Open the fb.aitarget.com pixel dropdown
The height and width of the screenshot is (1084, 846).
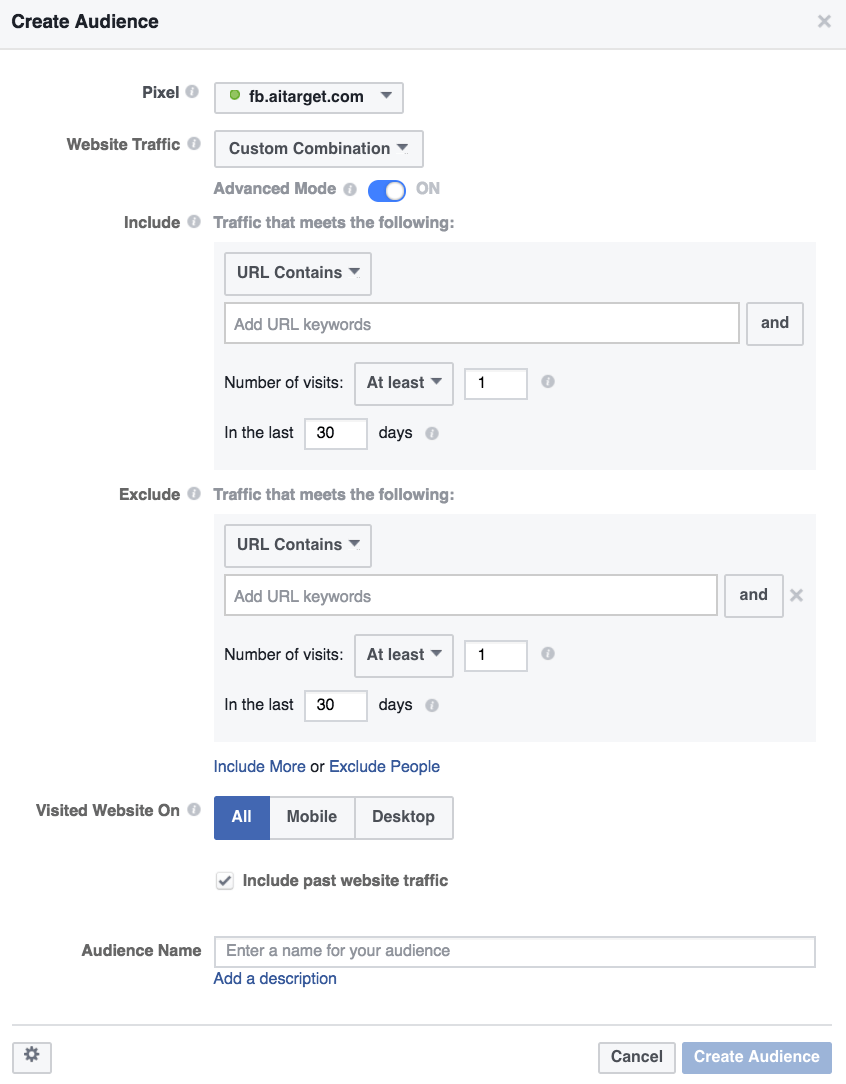(x=309, y=97)
